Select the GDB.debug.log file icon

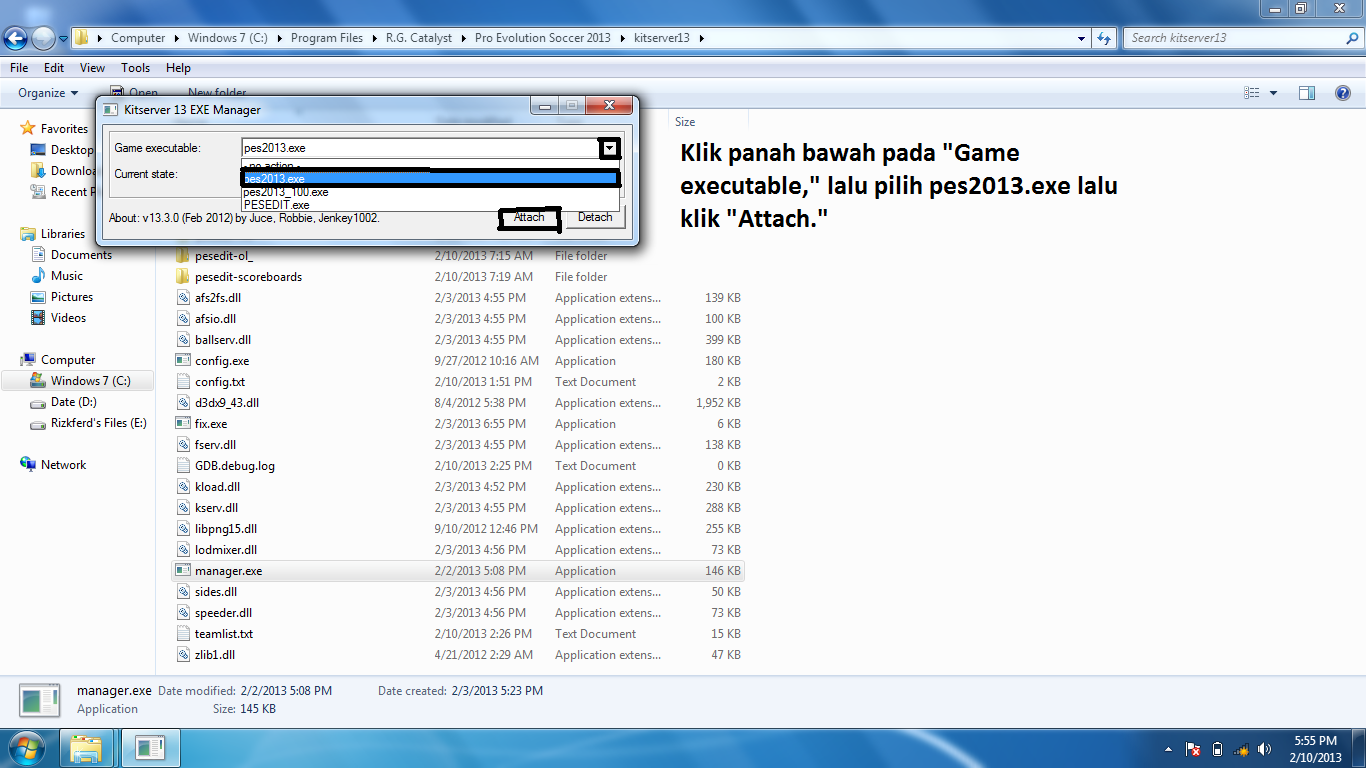point(183,466)
